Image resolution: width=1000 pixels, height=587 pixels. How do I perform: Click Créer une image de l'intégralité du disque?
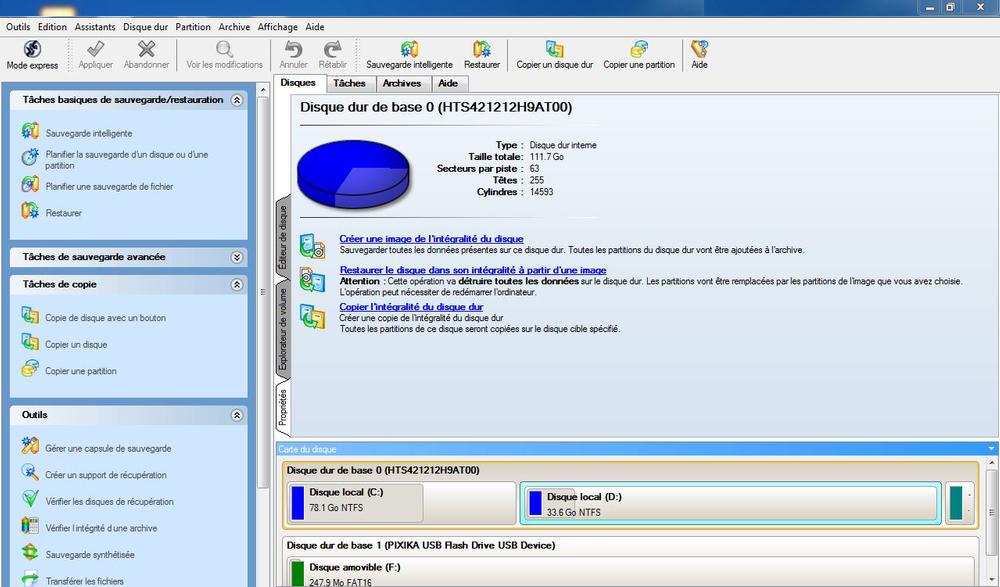click(431, 239)
